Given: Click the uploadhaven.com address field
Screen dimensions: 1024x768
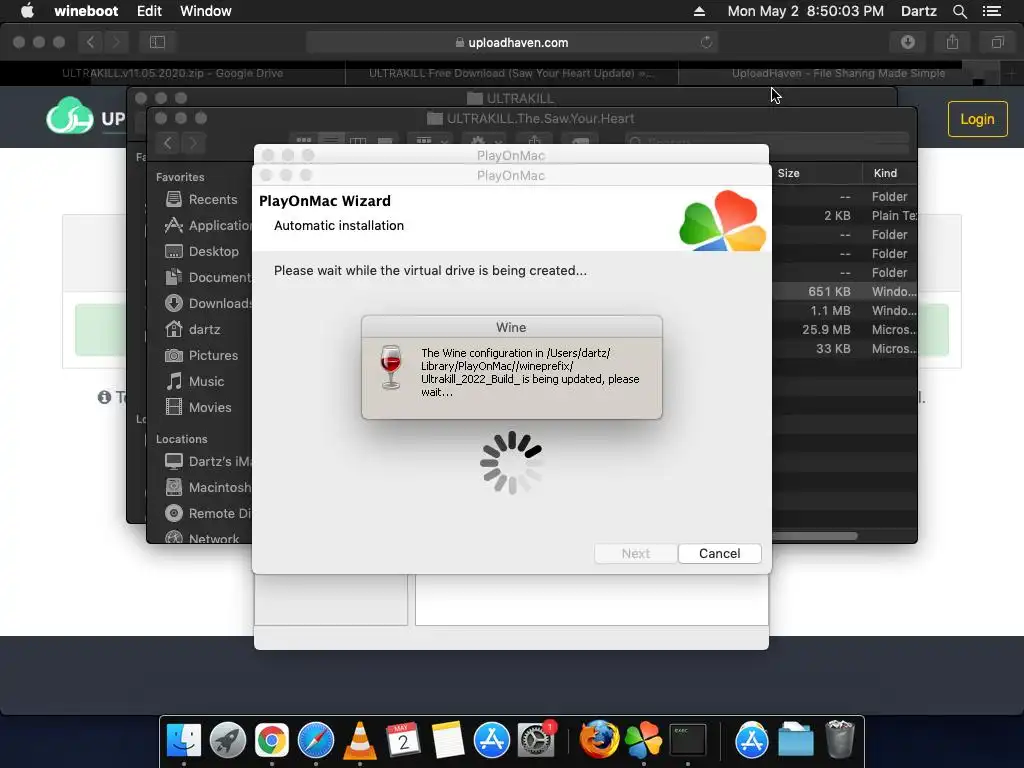Looking at the screenshot, I should (x=512, y=42).
